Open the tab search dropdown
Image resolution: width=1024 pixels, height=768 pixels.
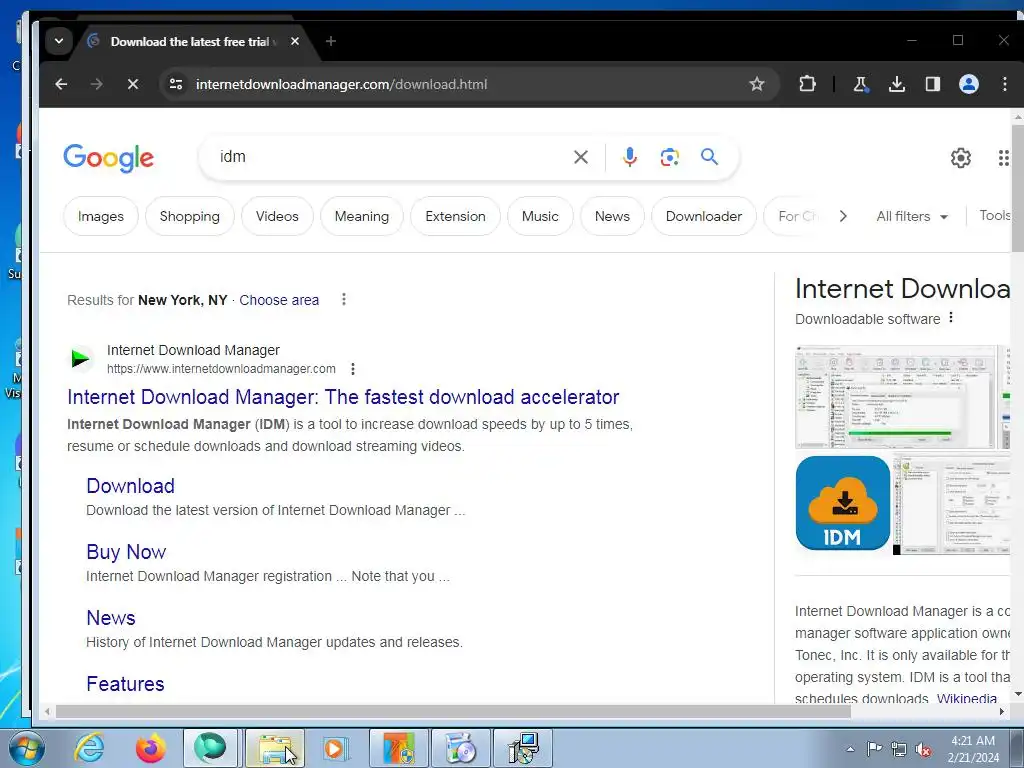click(59, 41)
